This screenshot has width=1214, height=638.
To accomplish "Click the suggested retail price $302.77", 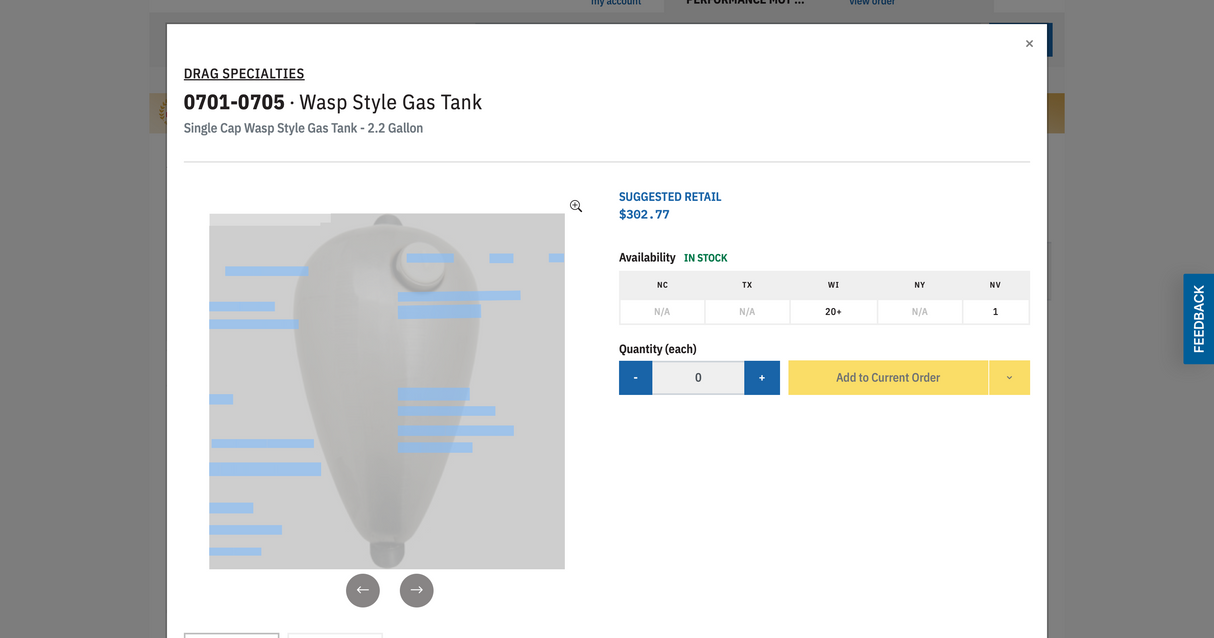I will tap(644, 215).
